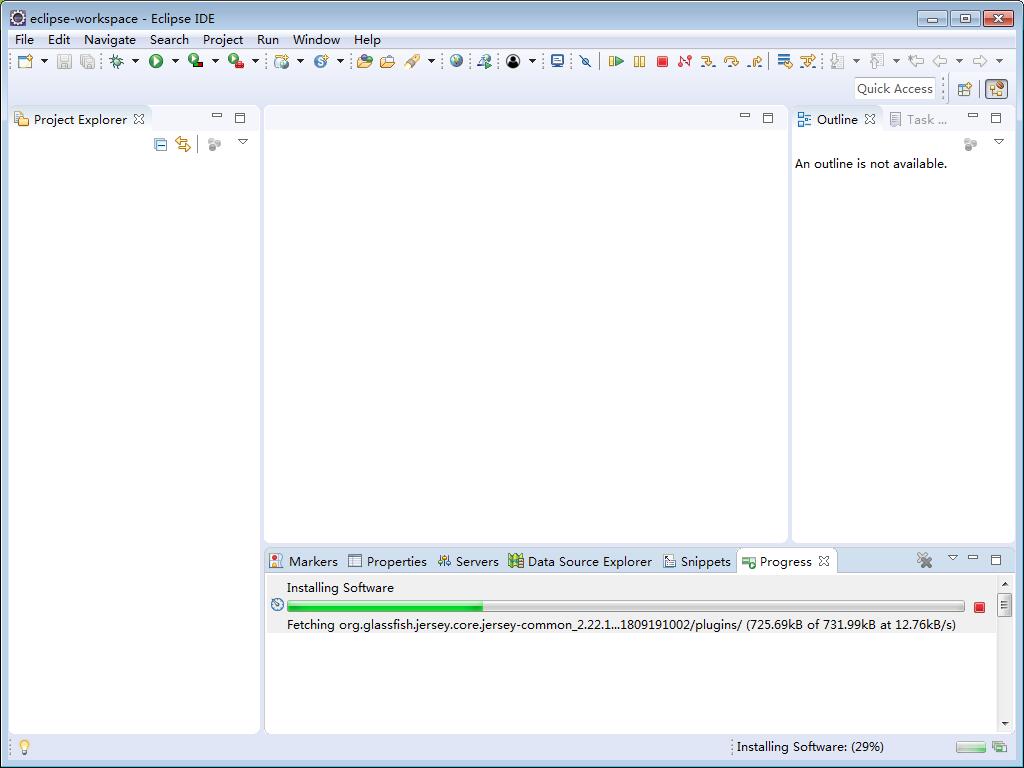1024x768 pixels.
Task: Open the Project menu
Action: [x=223, y=40]
